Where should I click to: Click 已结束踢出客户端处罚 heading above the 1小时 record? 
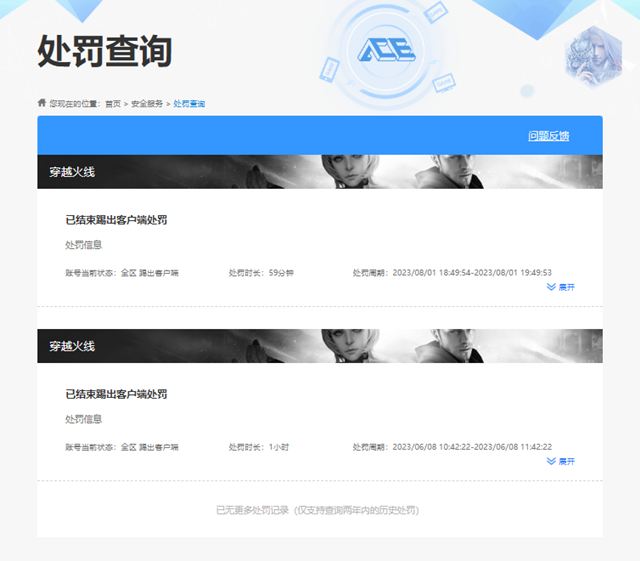pos(116,394)
